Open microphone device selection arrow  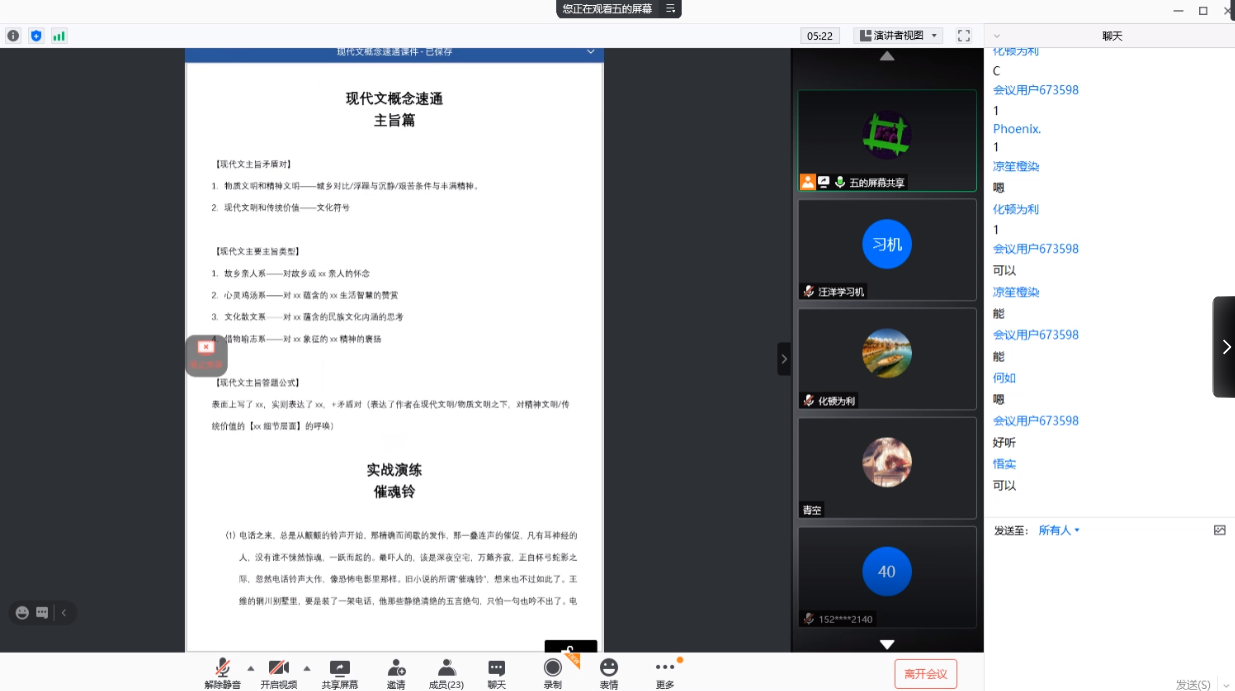tap(249, 668)
